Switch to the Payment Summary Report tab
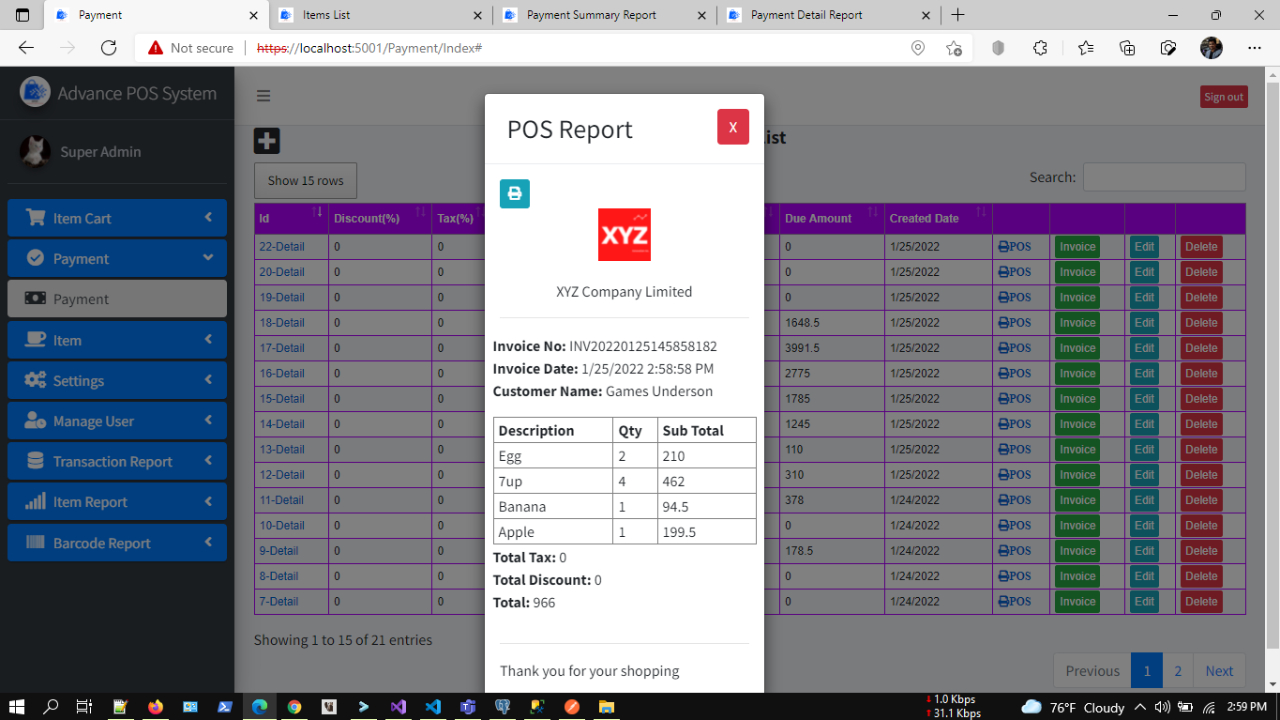 click(592, 15)
